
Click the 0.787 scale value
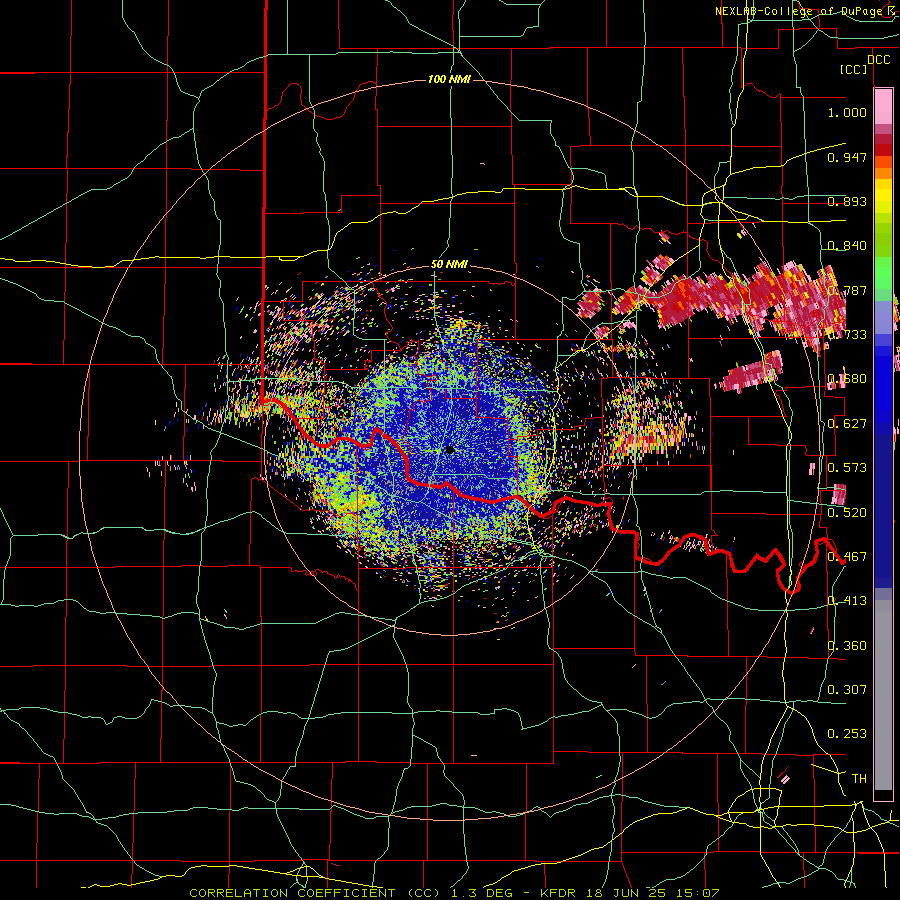click(847, 290)
